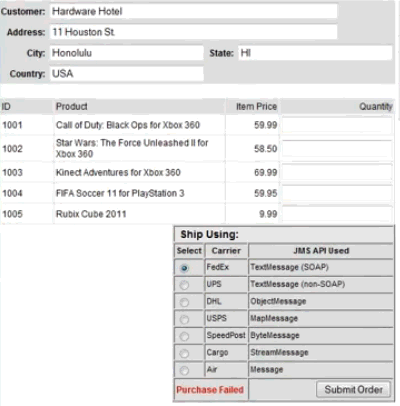Click the Item Price column header
This screenshot has width=400, height=406.
coord(256,106)
